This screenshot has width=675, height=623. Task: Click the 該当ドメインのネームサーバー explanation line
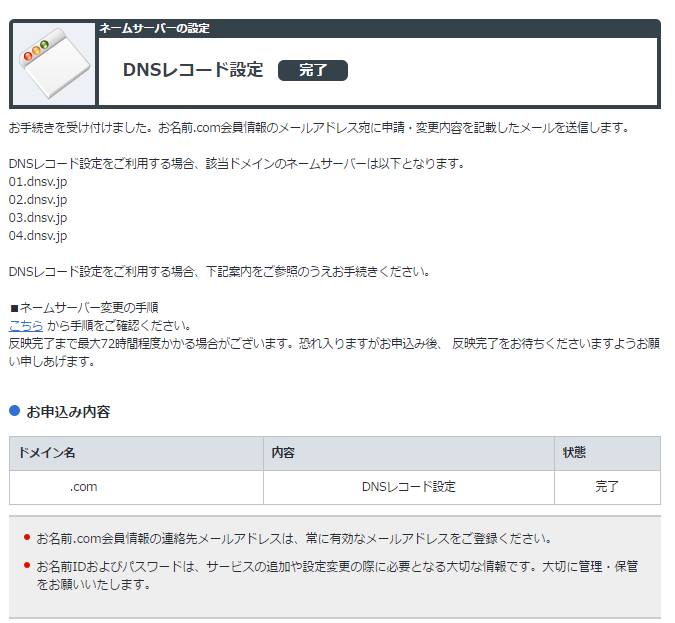237,164
